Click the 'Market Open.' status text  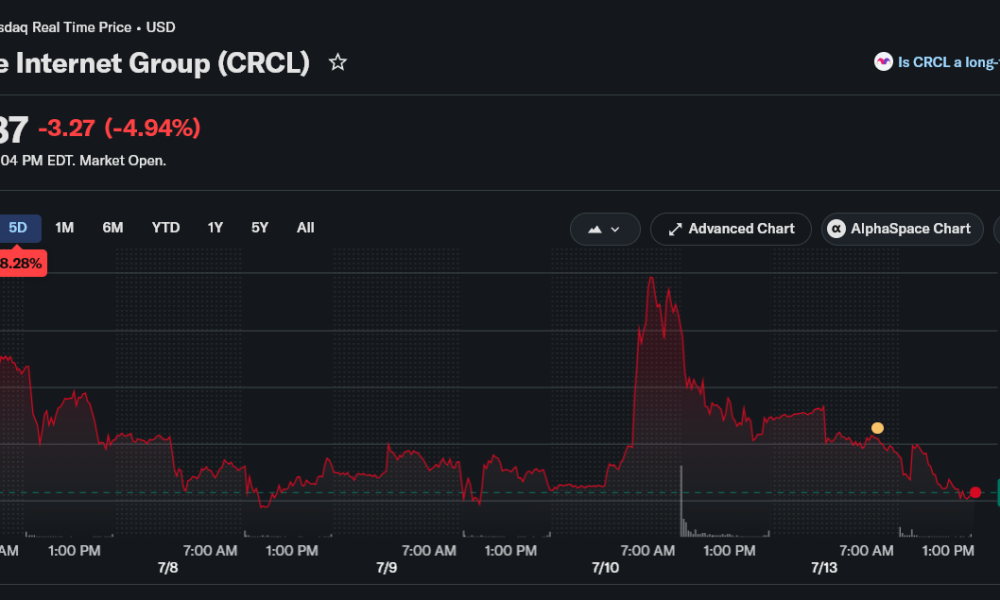[122, 161]
